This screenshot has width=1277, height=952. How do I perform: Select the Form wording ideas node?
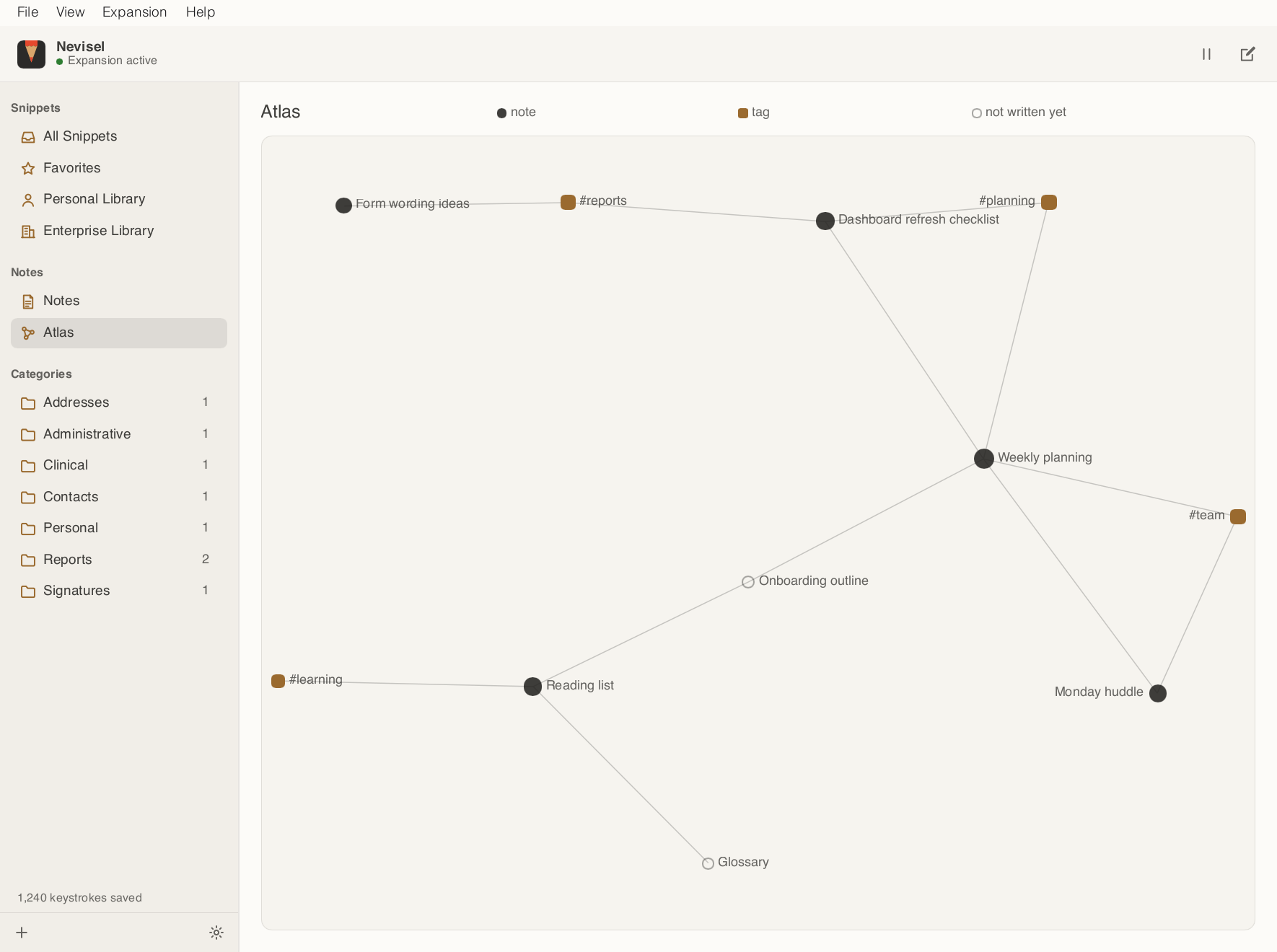[x=343, y=206]
